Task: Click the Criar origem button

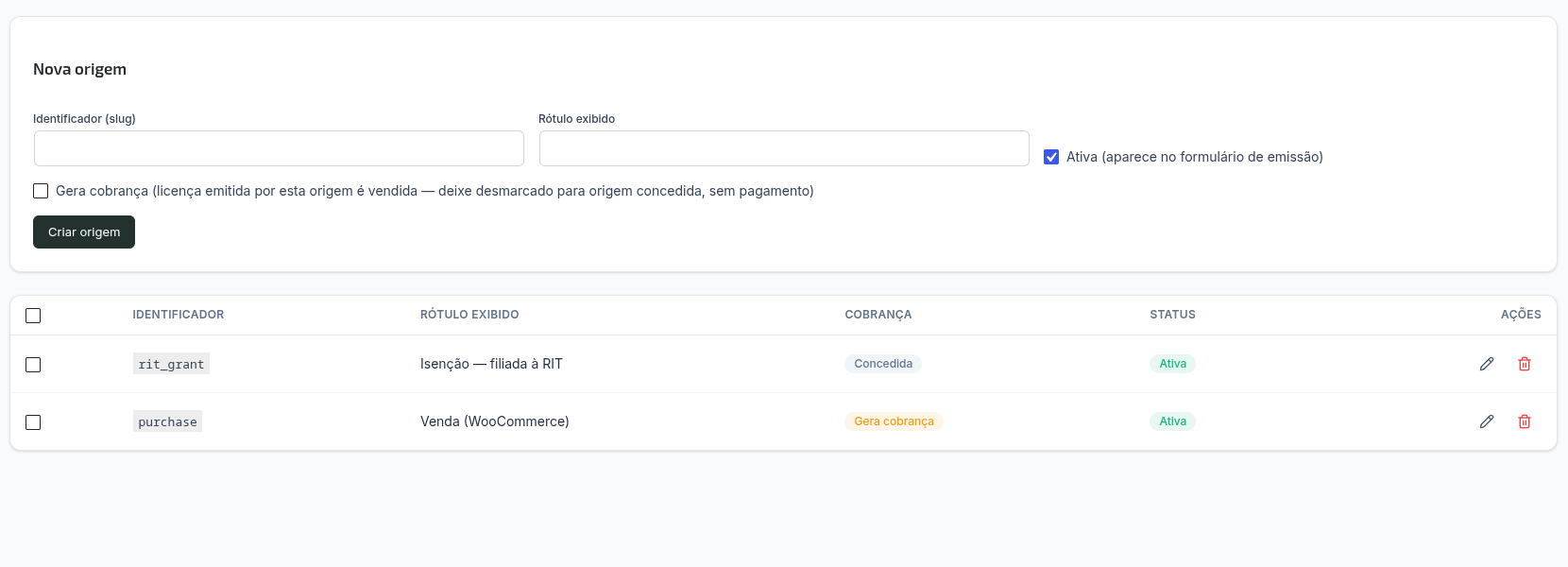Action: (x=84, y=232)
